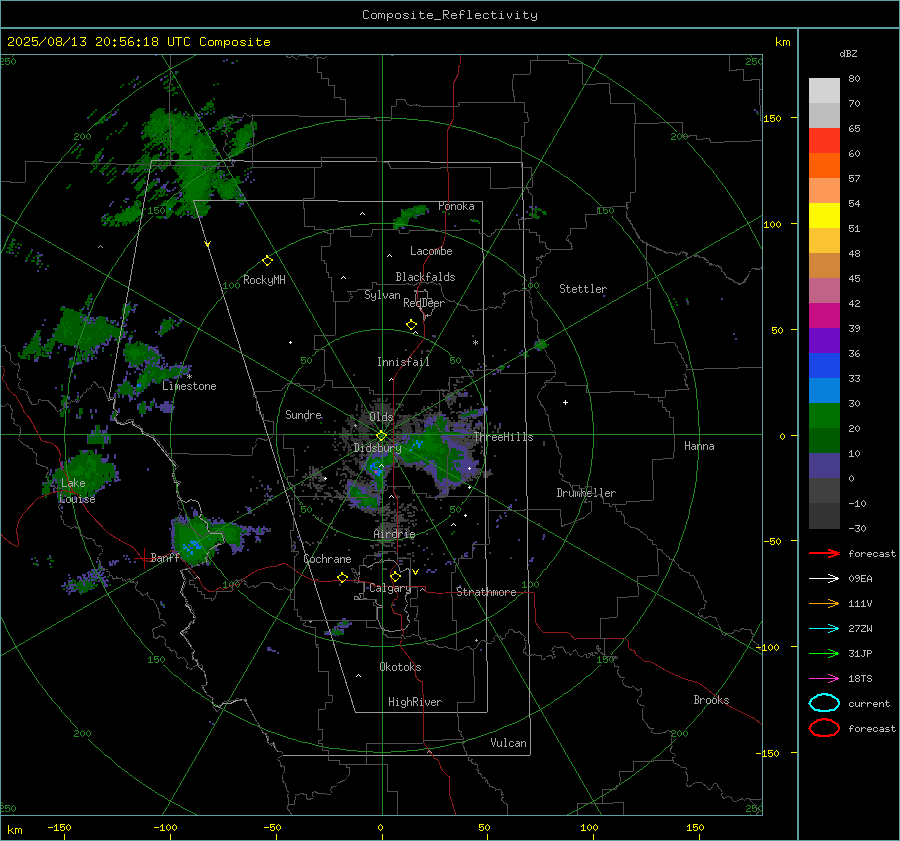The height and width of the screenshot is (841, 900).
Task: Select the light gray 70-80 dBZ swatch
Action: click(x=824, y=91)
